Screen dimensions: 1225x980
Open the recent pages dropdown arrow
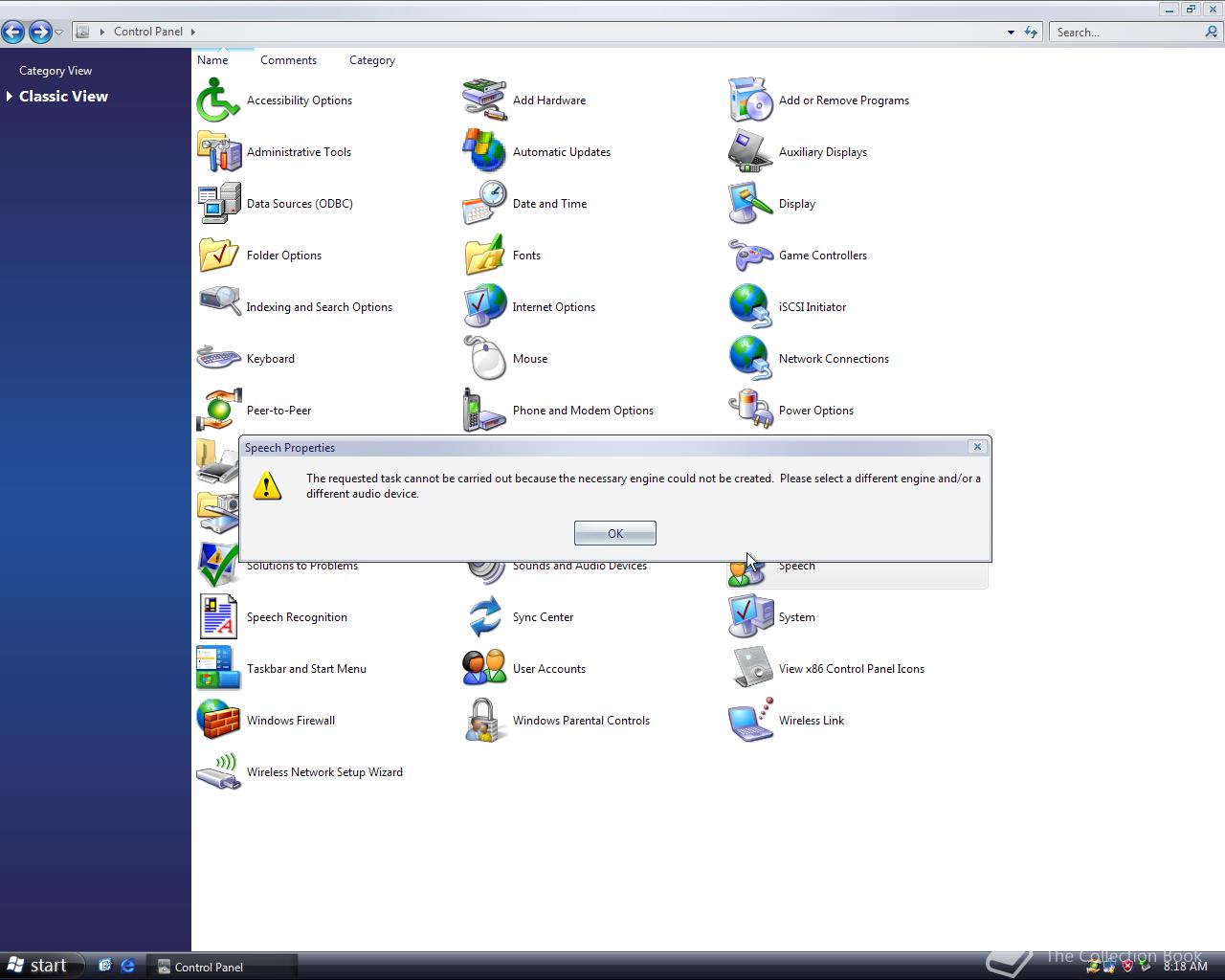[x=59, y=33]
